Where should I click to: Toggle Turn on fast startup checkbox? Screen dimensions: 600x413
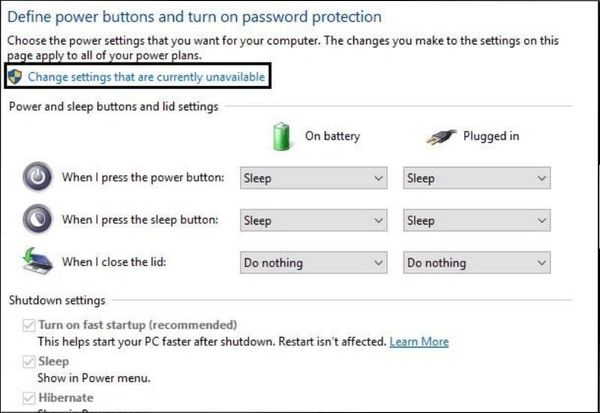pyautogui.click(x=27, y=325)
